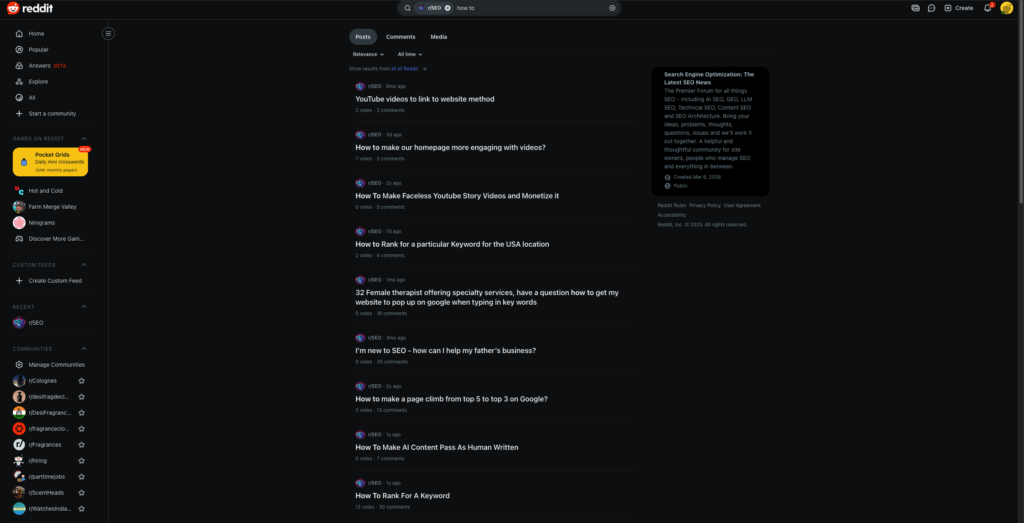Screen dimensions: 1024x523
Task: Favorite r/fragranceclo... with its star
Action: pos(82,429)
